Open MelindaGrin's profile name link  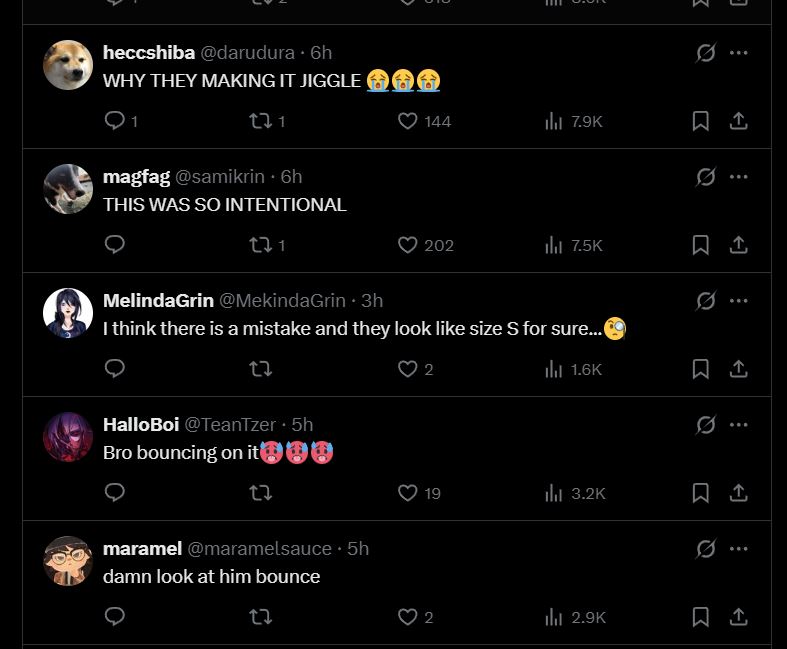point(158,300)
